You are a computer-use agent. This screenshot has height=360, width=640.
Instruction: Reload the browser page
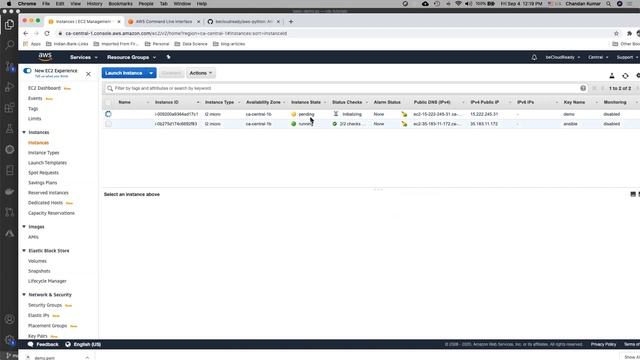coord(47,33)
